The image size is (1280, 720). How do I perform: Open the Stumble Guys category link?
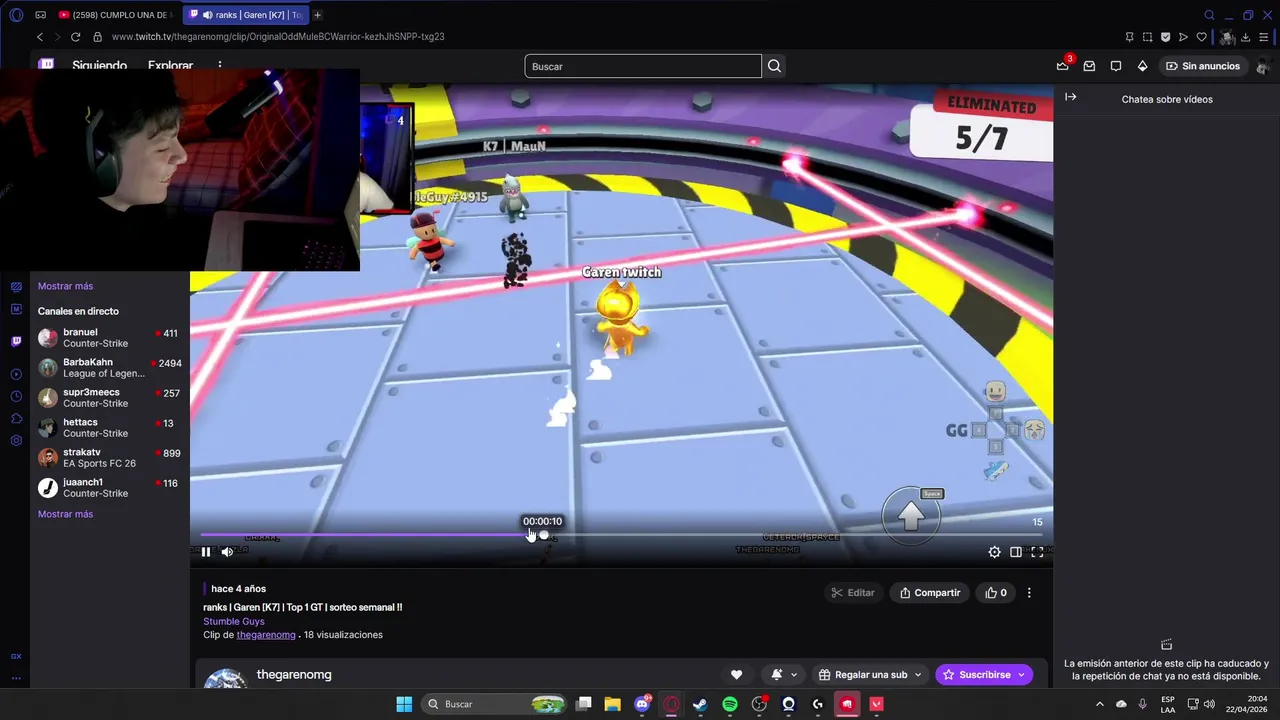(234, 621)
